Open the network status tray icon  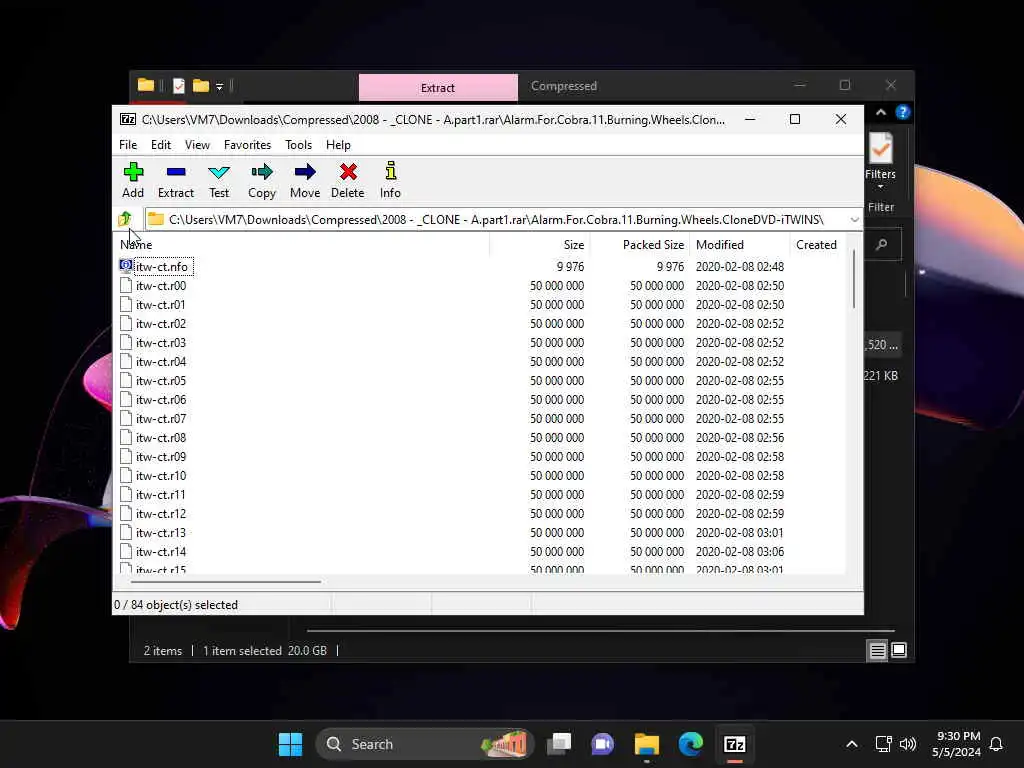point(883,744)
